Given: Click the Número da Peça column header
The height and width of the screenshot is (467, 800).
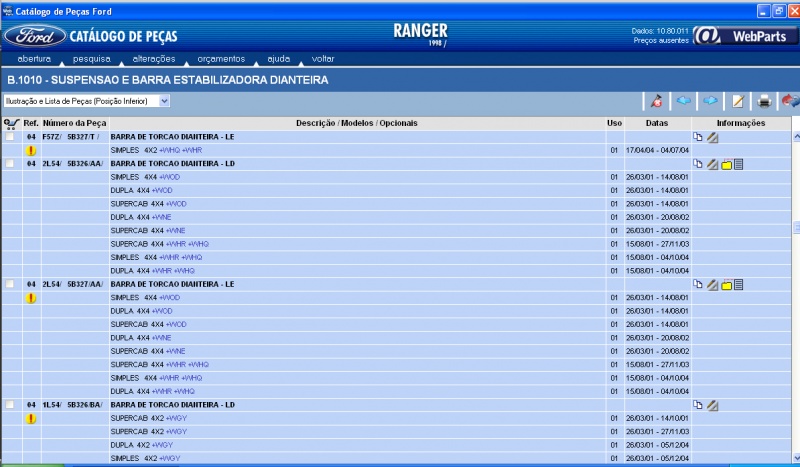Looking at the screenshot, I should [74, 123].
